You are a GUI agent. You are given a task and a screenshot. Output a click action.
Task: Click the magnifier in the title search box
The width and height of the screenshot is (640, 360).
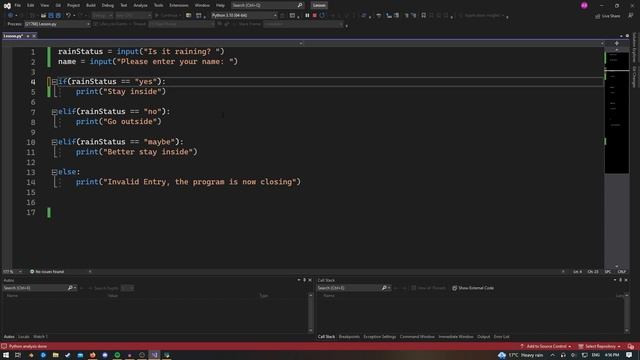click(300, 5)
